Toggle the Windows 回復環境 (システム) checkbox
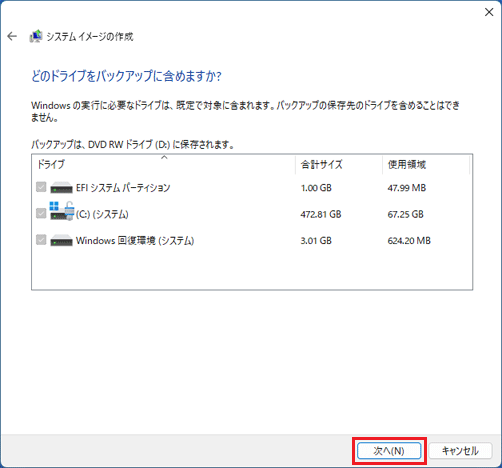Viewport: 502px width, 468px height. [x=41, y=240]
